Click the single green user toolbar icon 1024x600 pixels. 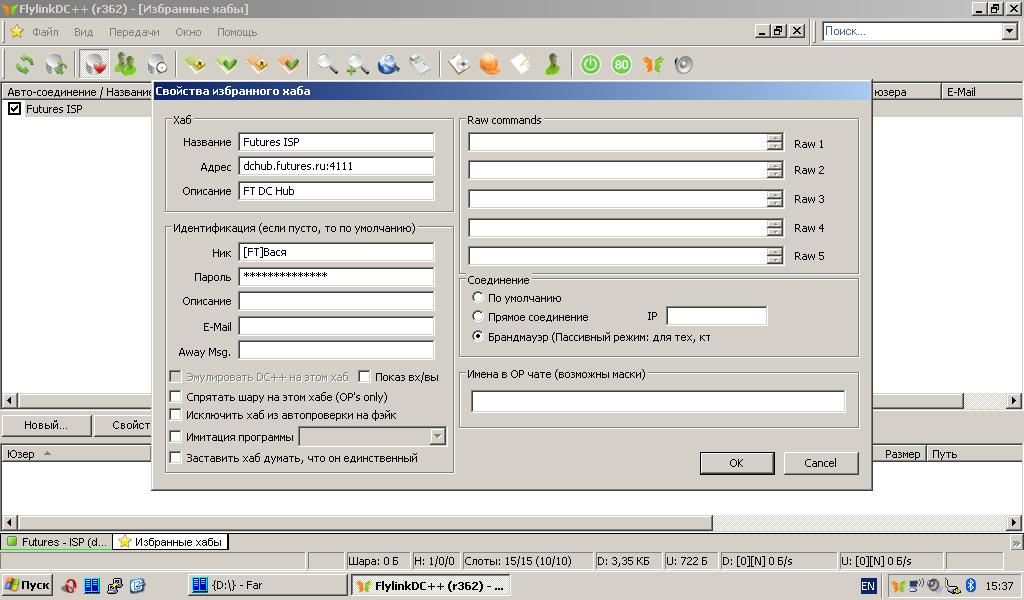click(552, 64)
